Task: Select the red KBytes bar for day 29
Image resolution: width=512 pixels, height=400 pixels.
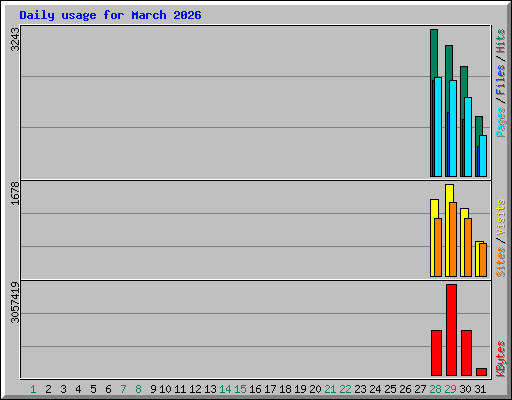Action: coord(451,330)
